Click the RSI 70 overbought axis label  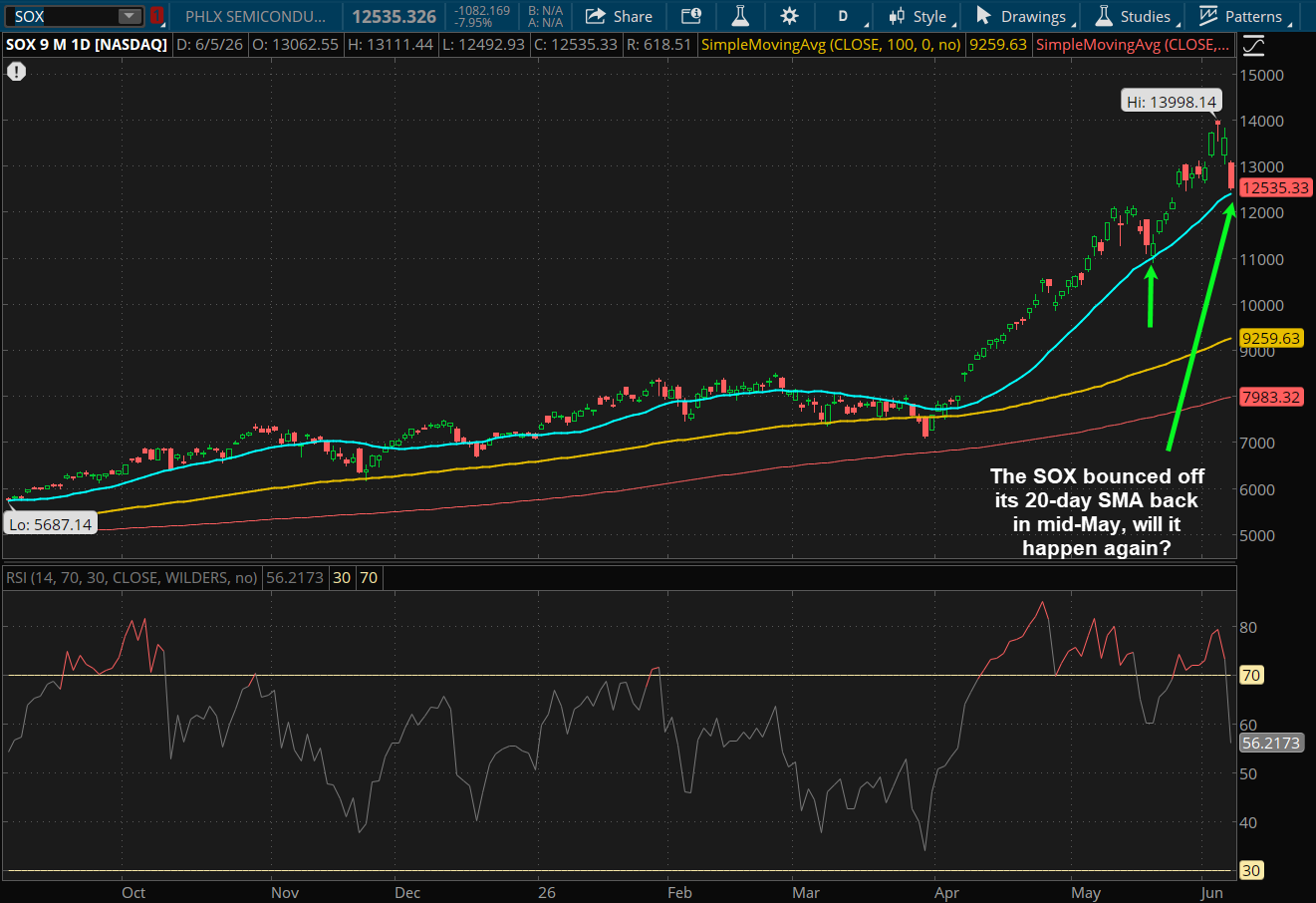1251,675
